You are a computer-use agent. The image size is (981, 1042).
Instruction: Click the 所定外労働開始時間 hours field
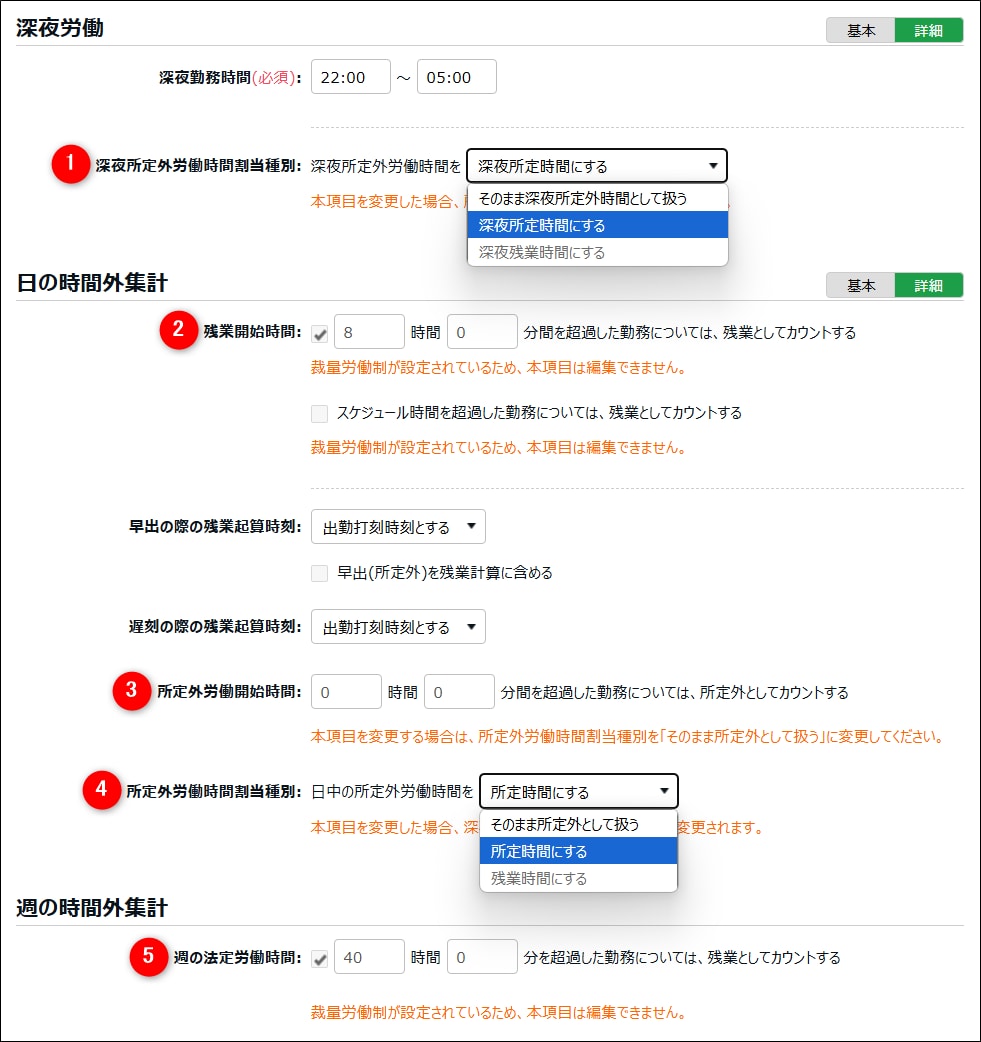pos(346,692)
